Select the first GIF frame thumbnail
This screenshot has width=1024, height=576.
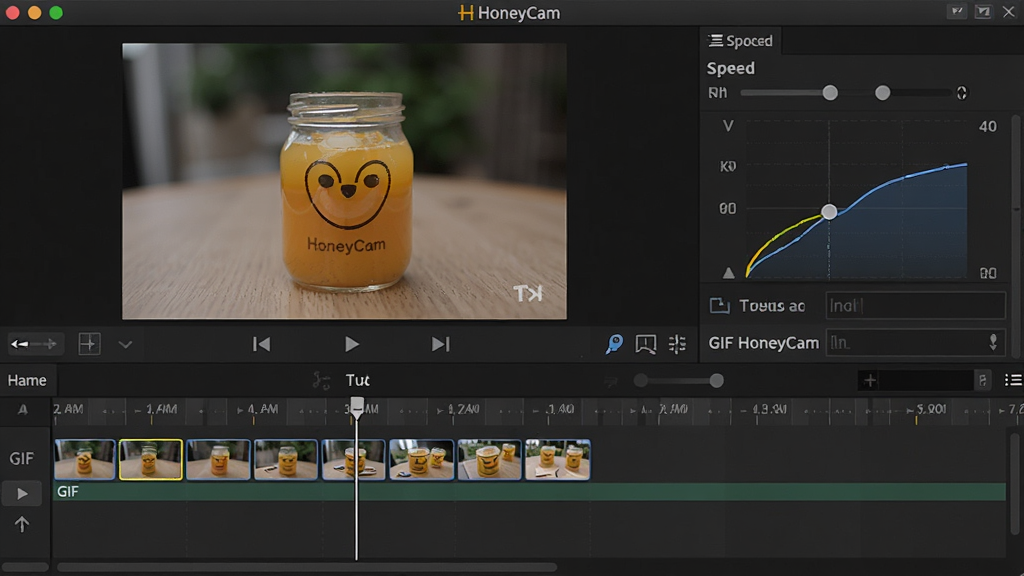[85, 460]
